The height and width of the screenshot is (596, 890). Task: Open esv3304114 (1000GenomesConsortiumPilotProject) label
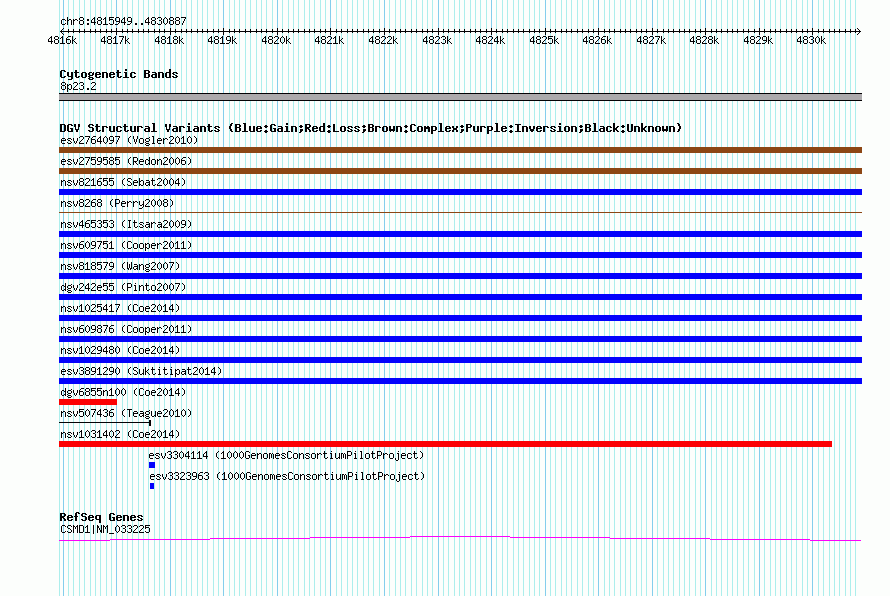click(x=286, y=455)
